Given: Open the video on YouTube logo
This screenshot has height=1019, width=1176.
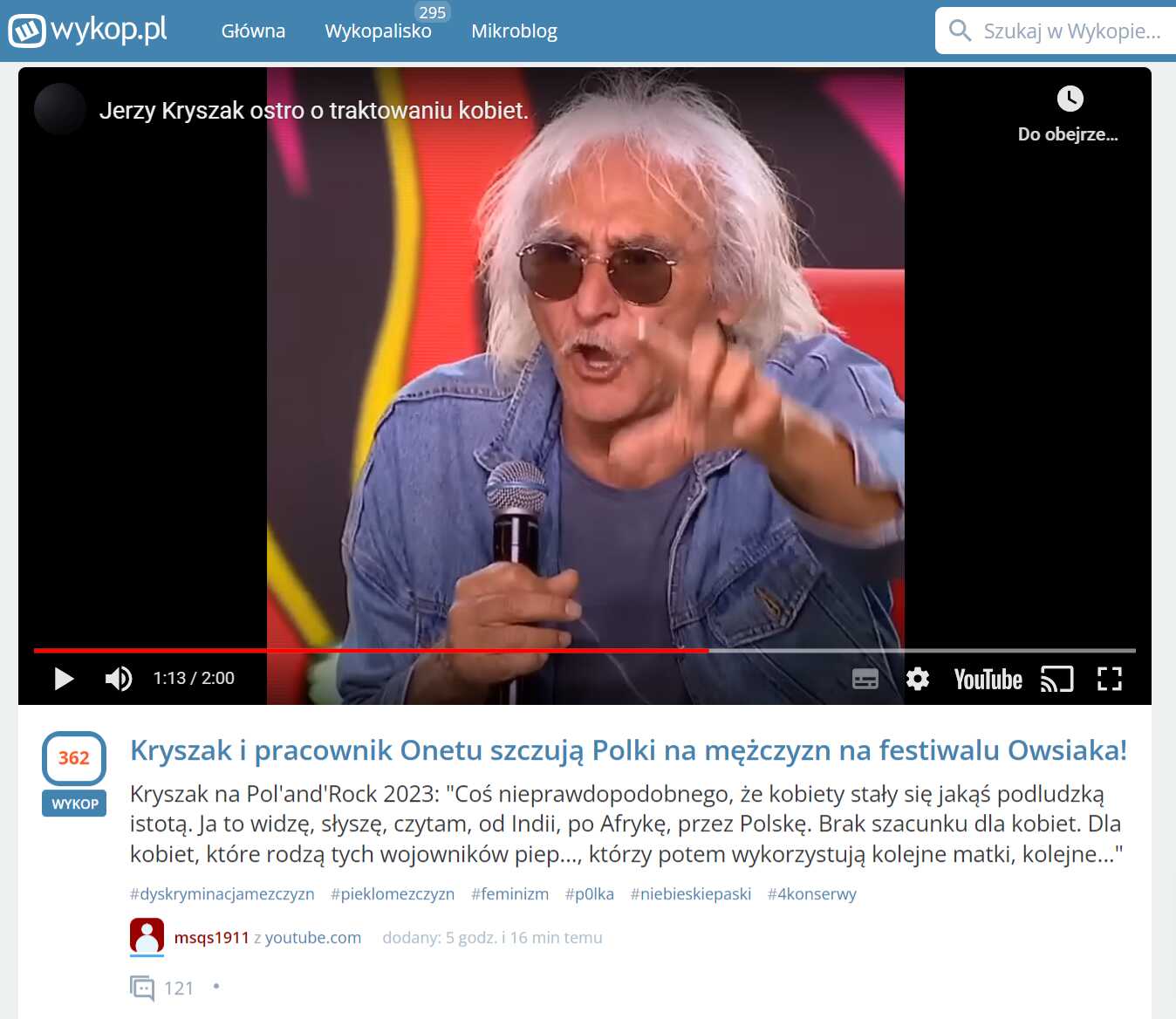Looking at the screenshot, I should pyautogui.click(x=988, y=680).
